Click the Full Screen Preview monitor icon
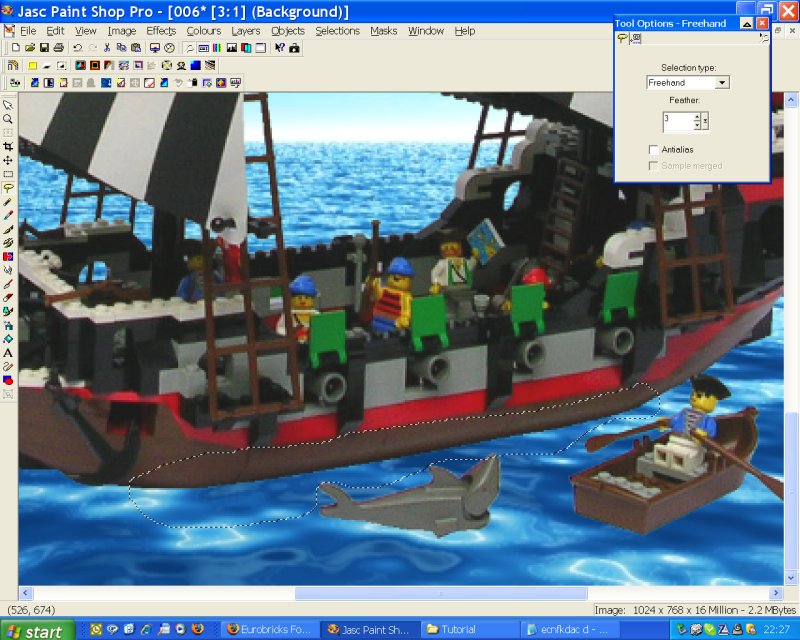The width and height of the screenshot is (800, 640). [x=155, y=48]
